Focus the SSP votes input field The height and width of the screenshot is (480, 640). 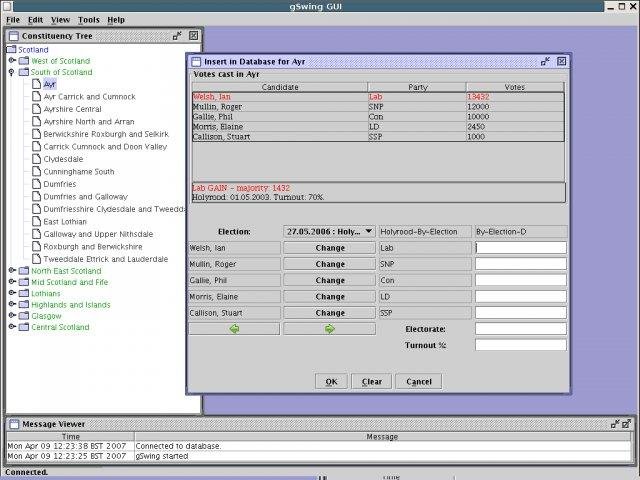tap(521, 313)
